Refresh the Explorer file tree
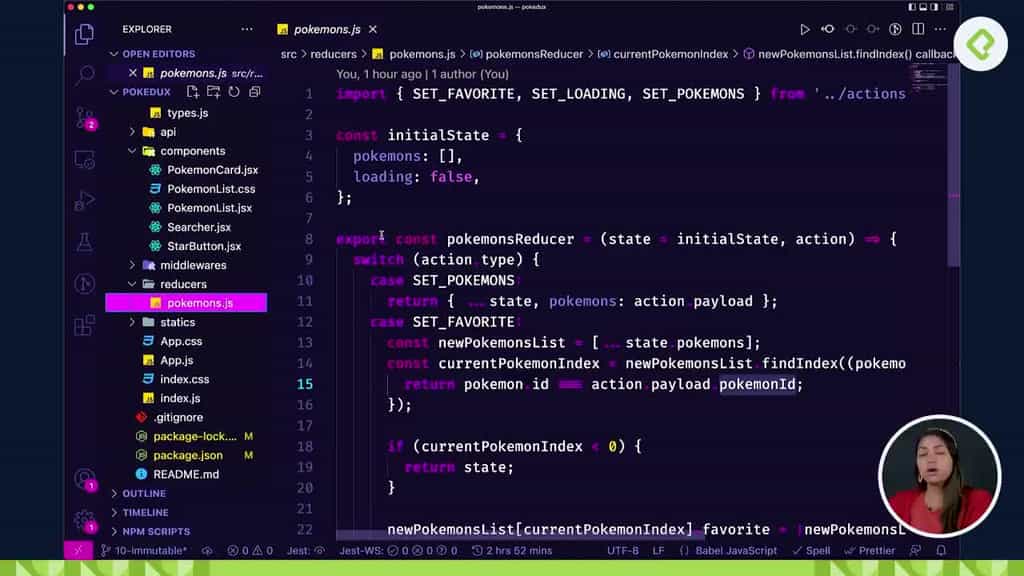Screen dimensions: 1024x576 point(232,91)
